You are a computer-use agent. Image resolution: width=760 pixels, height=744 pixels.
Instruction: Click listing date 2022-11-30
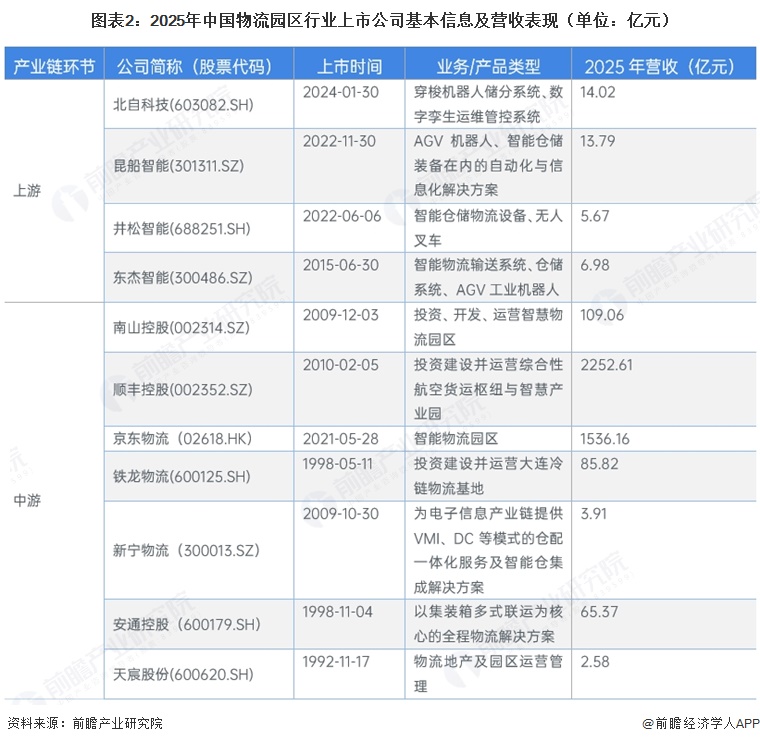point(339,141)
